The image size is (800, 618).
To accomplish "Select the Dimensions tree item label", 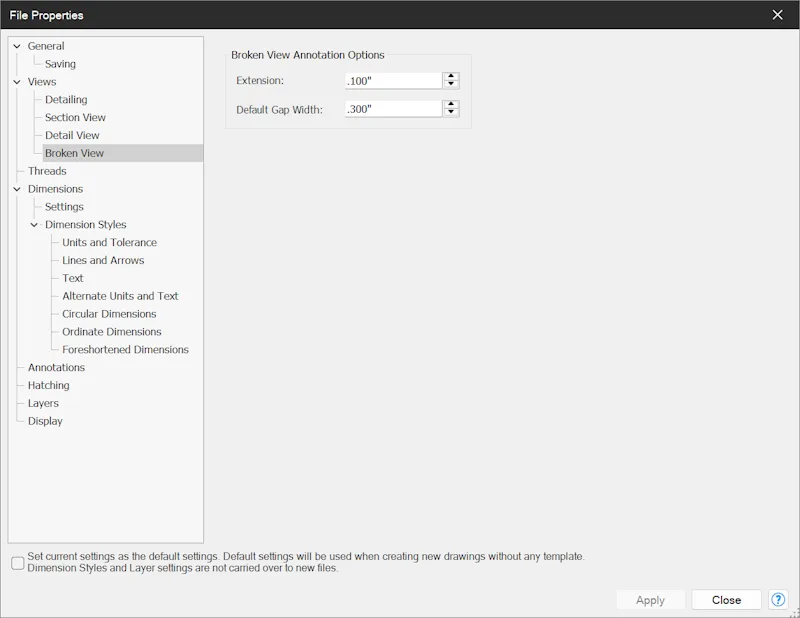I will tap(55, 189).
